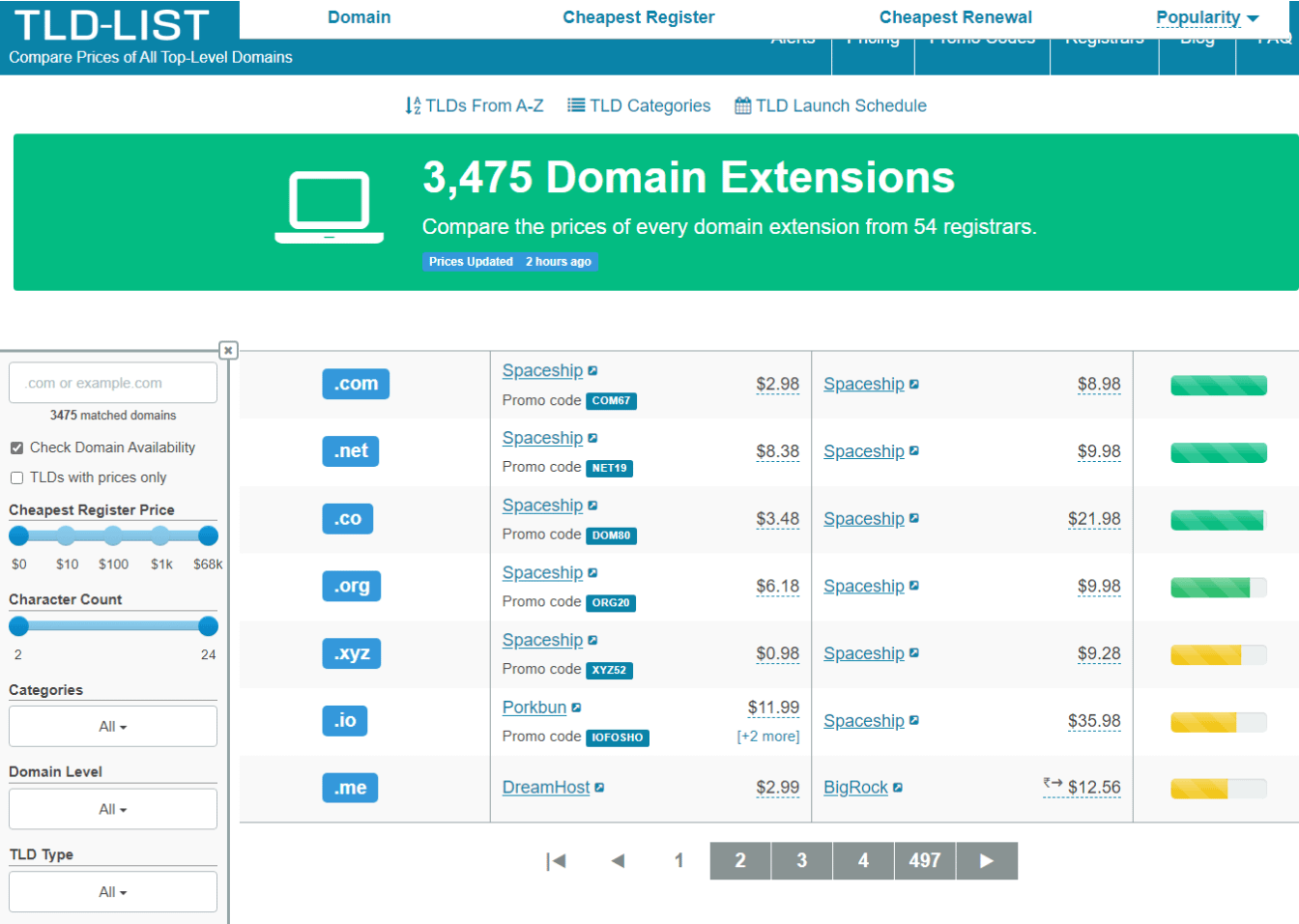Sort by Cheapest Register column
Viewport: 1299px width, 924px height.
tap(639, 17)
